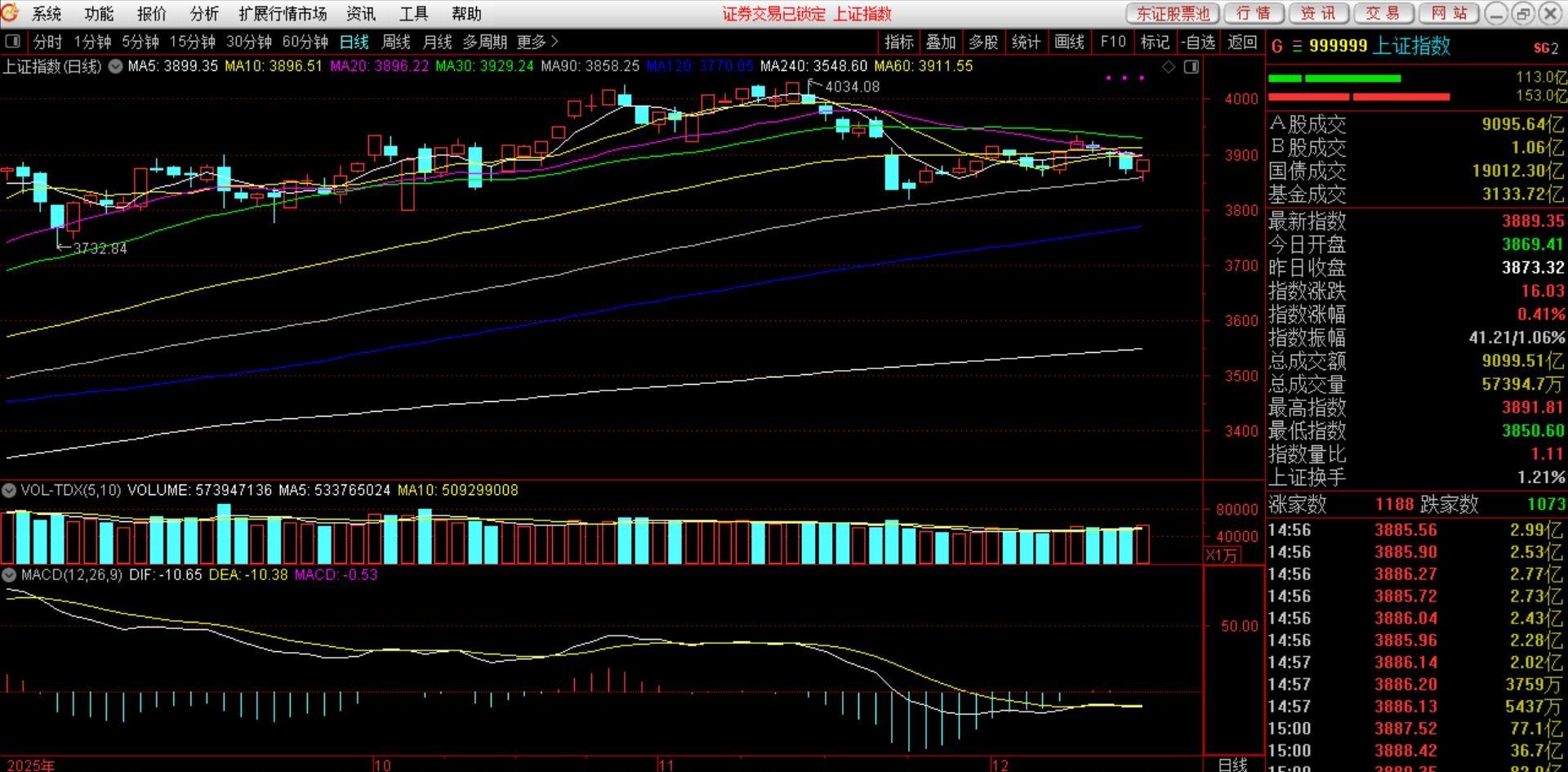Click the green list icon beside 999999
This screenshot has height=772, width=1568.
click(1297, 47)
